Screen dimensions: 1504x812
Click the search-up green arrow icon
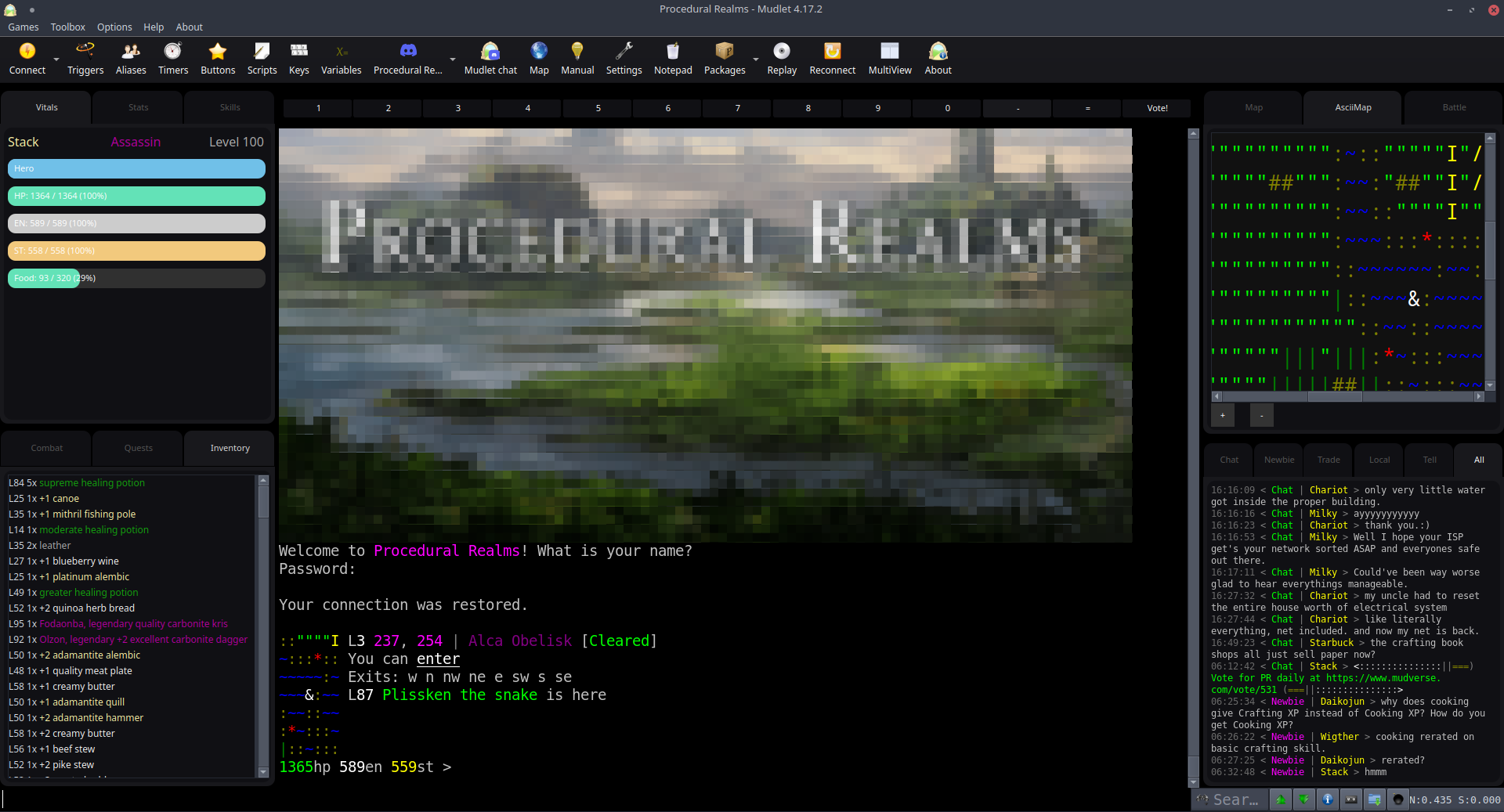[1281, 799]
